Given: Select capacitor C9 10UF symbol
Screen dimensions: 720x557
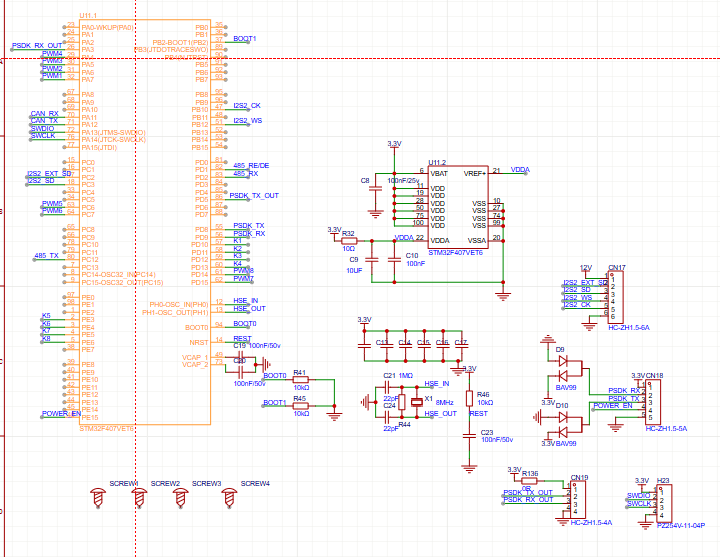Looking at the screenshot, I should coord(371,260).
